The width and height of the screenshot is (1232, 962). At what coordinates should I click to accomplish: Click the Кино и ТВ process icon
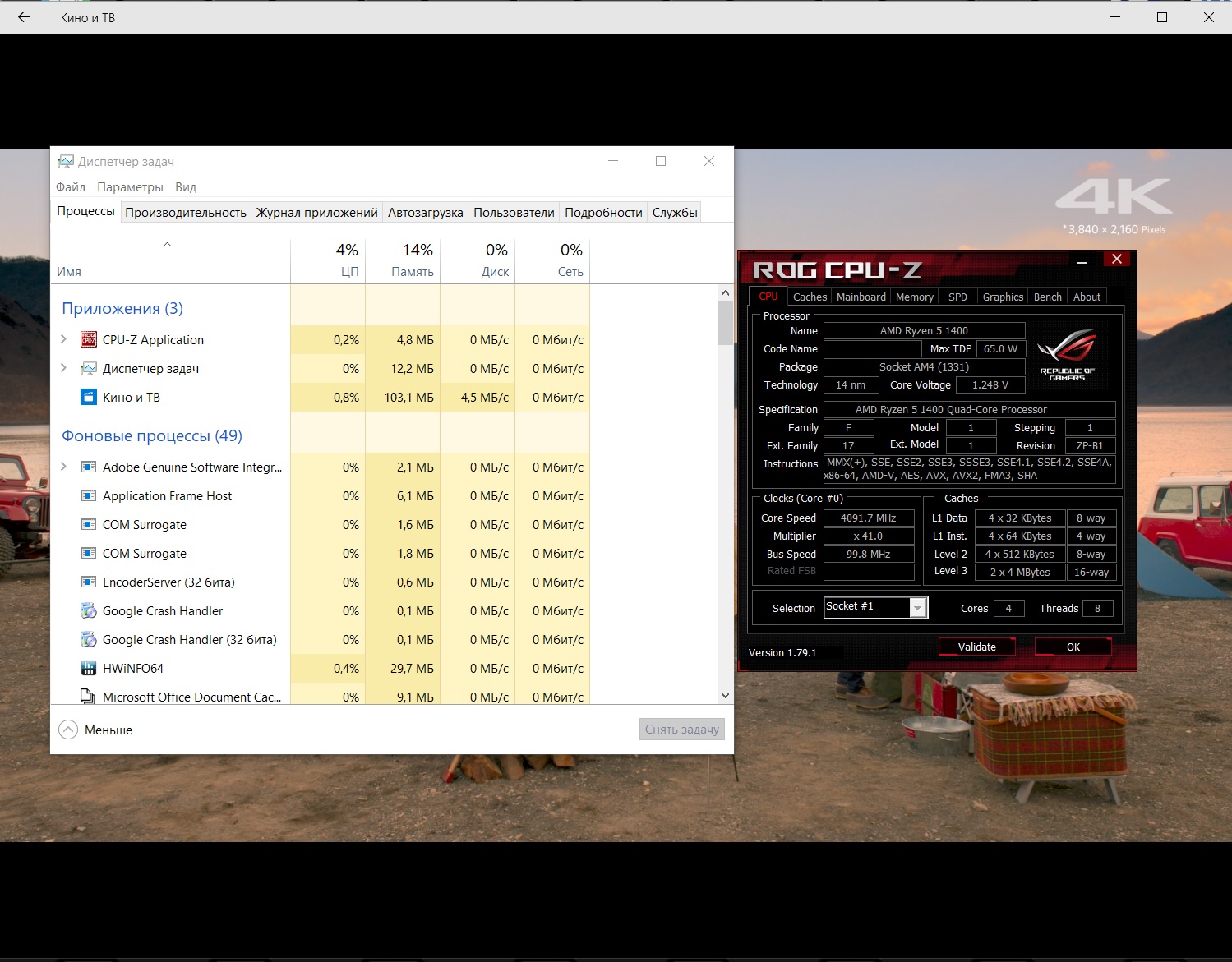(x=89, y=397)
